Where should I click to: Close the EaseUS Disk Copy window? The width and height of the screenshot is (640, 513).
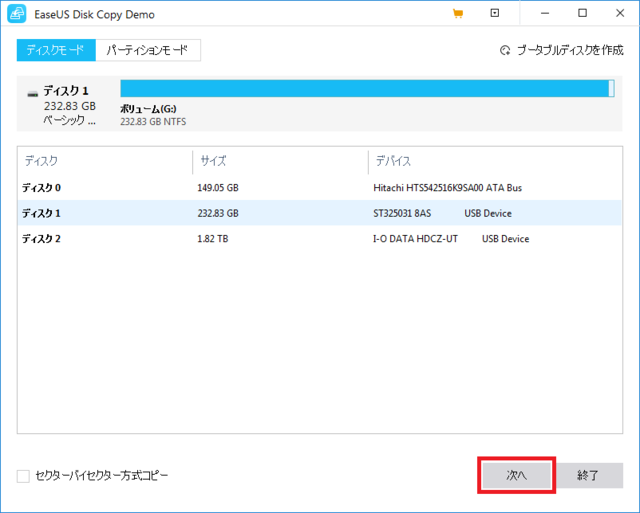pyautogui.click(x=620, y=13)
